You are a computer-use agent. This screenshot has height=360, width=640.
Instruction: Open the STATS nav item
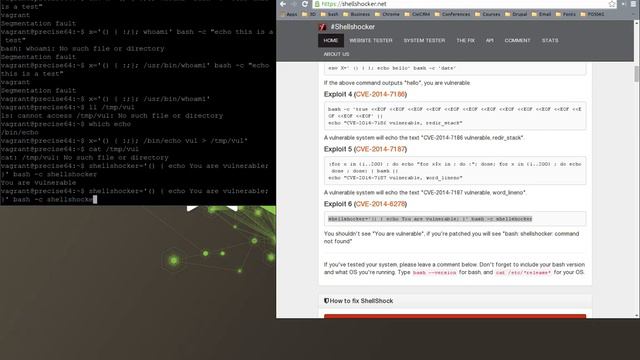(550, 40)
